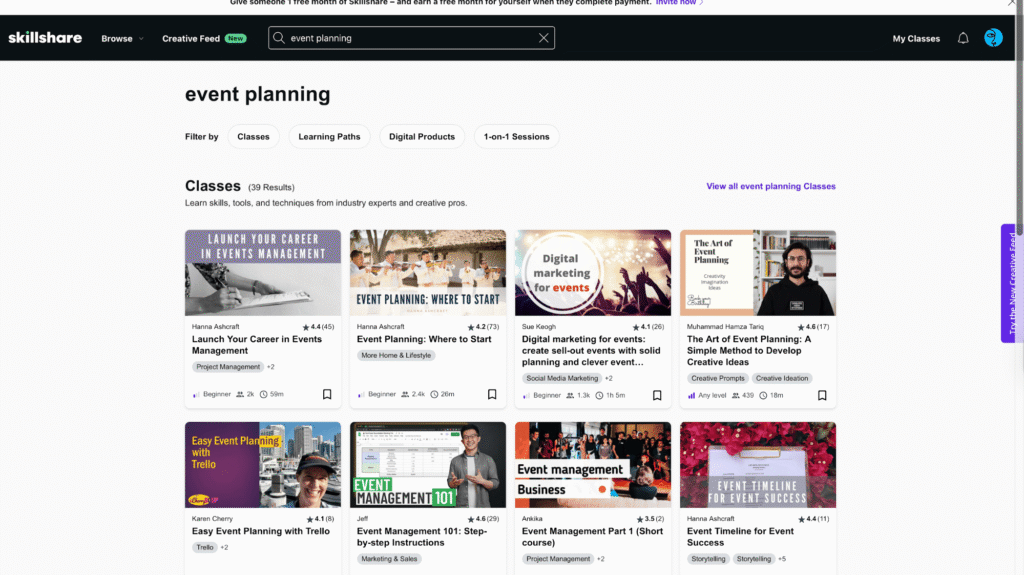Viewport: 1024px width, 575px height.
Task: Select Project Management tag under Event Management Part 1
Action: click(x=558, y=559)
